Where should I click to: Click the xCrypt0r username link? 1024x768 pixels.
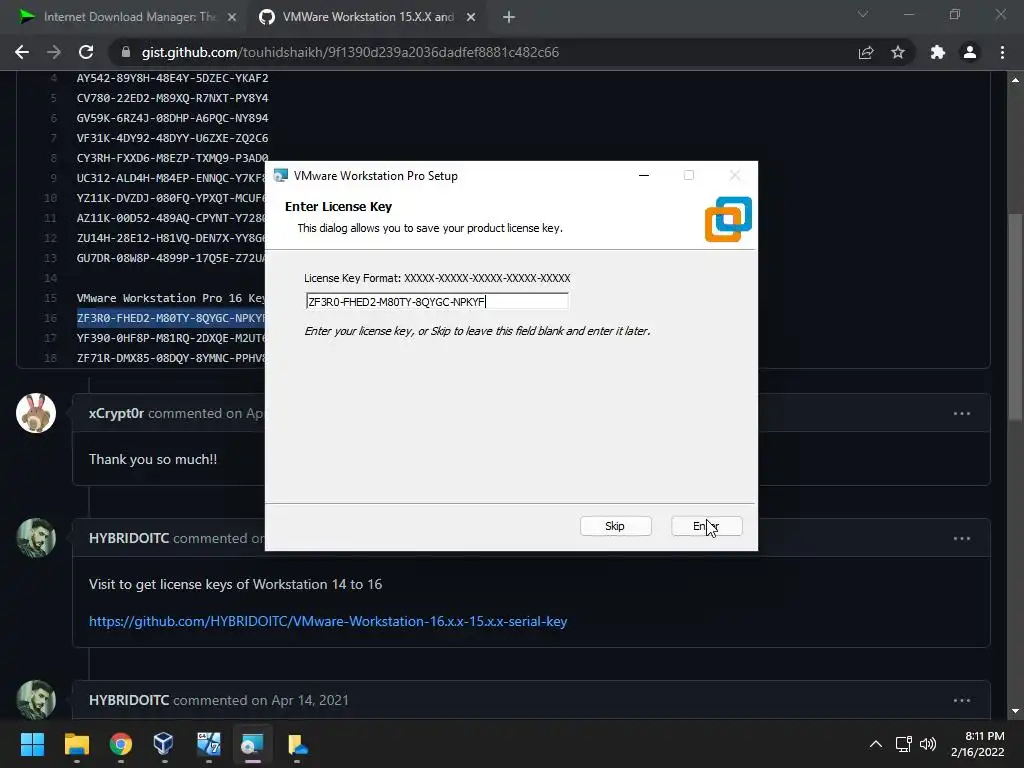[x=116, y=413]
